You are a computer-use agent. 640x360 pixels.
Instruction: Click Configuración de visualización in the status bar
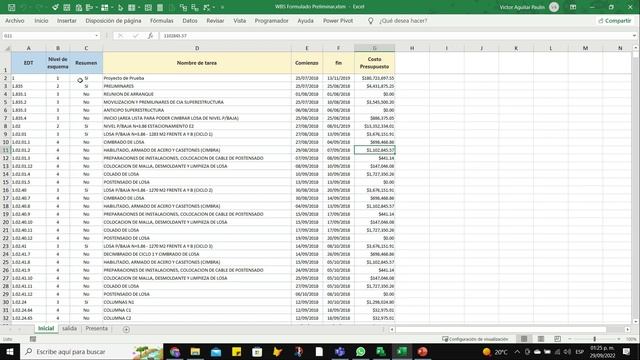pyautogui.click(x=476, y=339)
